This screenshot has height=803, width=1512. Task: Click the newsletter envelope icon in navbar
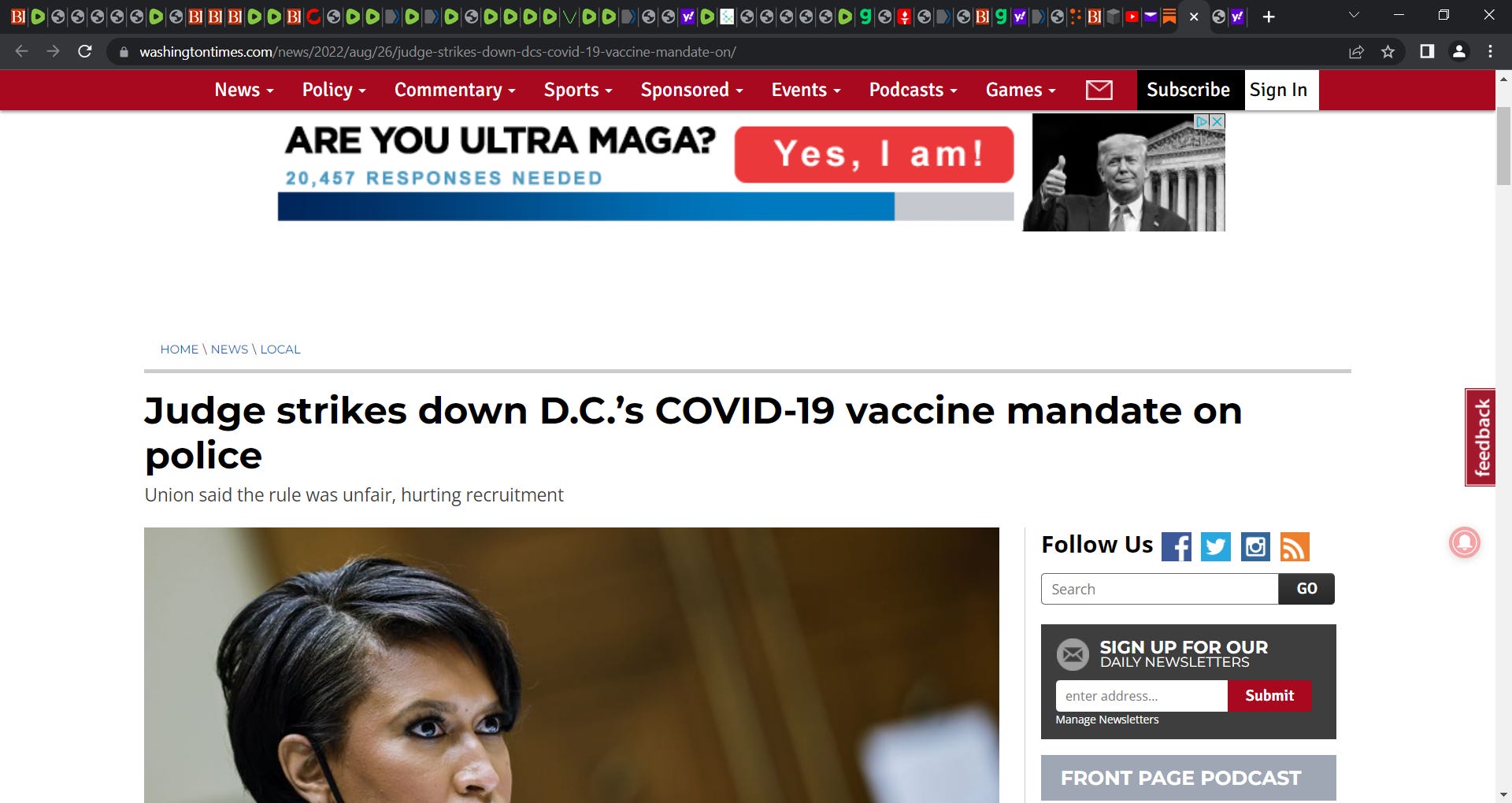1099,91
